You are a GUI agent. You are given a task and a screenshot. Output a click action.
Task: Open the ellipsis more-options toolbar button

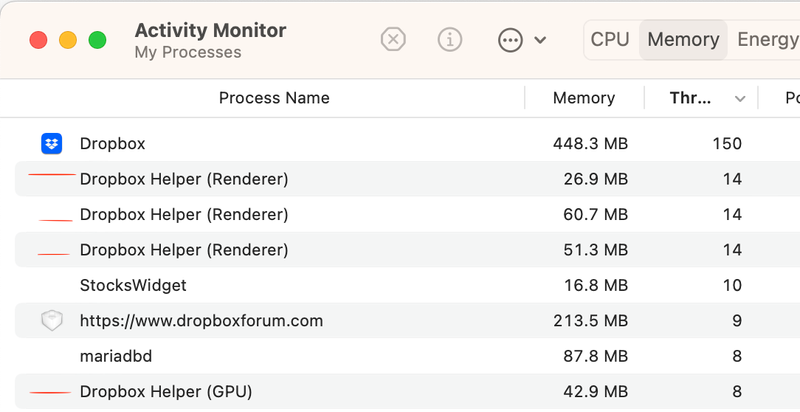(510, 40)
